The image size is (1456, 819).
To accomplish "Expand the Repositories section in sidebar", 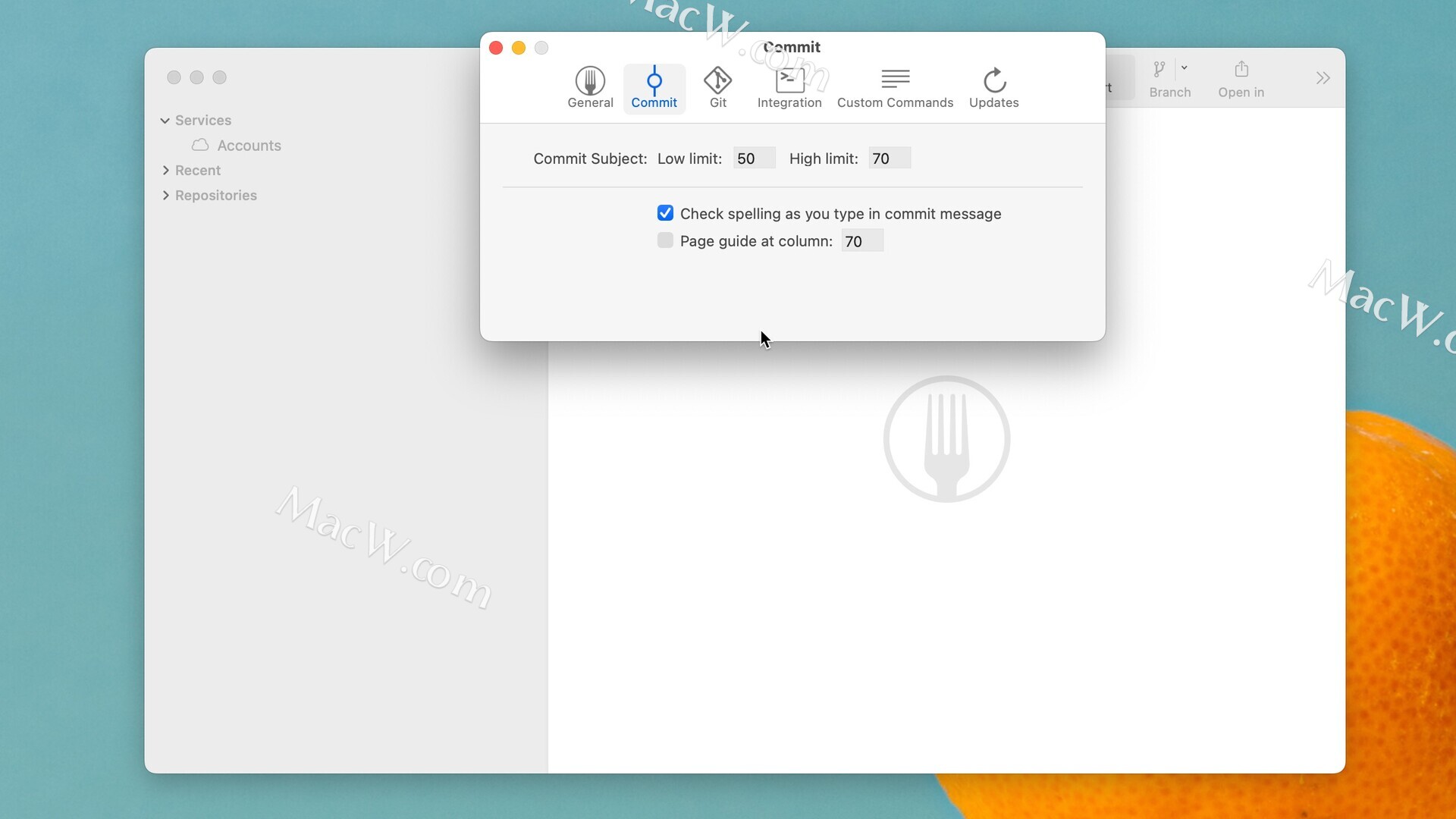I will (x=165, y=196).
